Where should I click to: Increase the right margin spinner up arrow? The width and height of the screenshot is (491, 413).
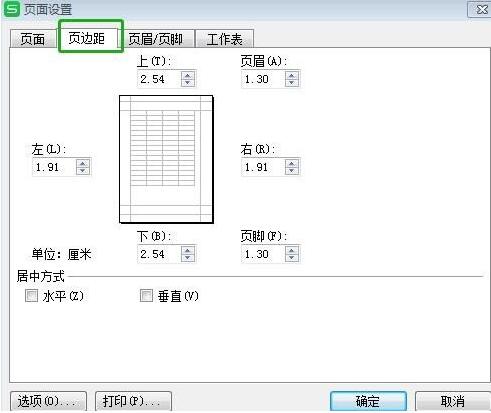click(292, 163)
